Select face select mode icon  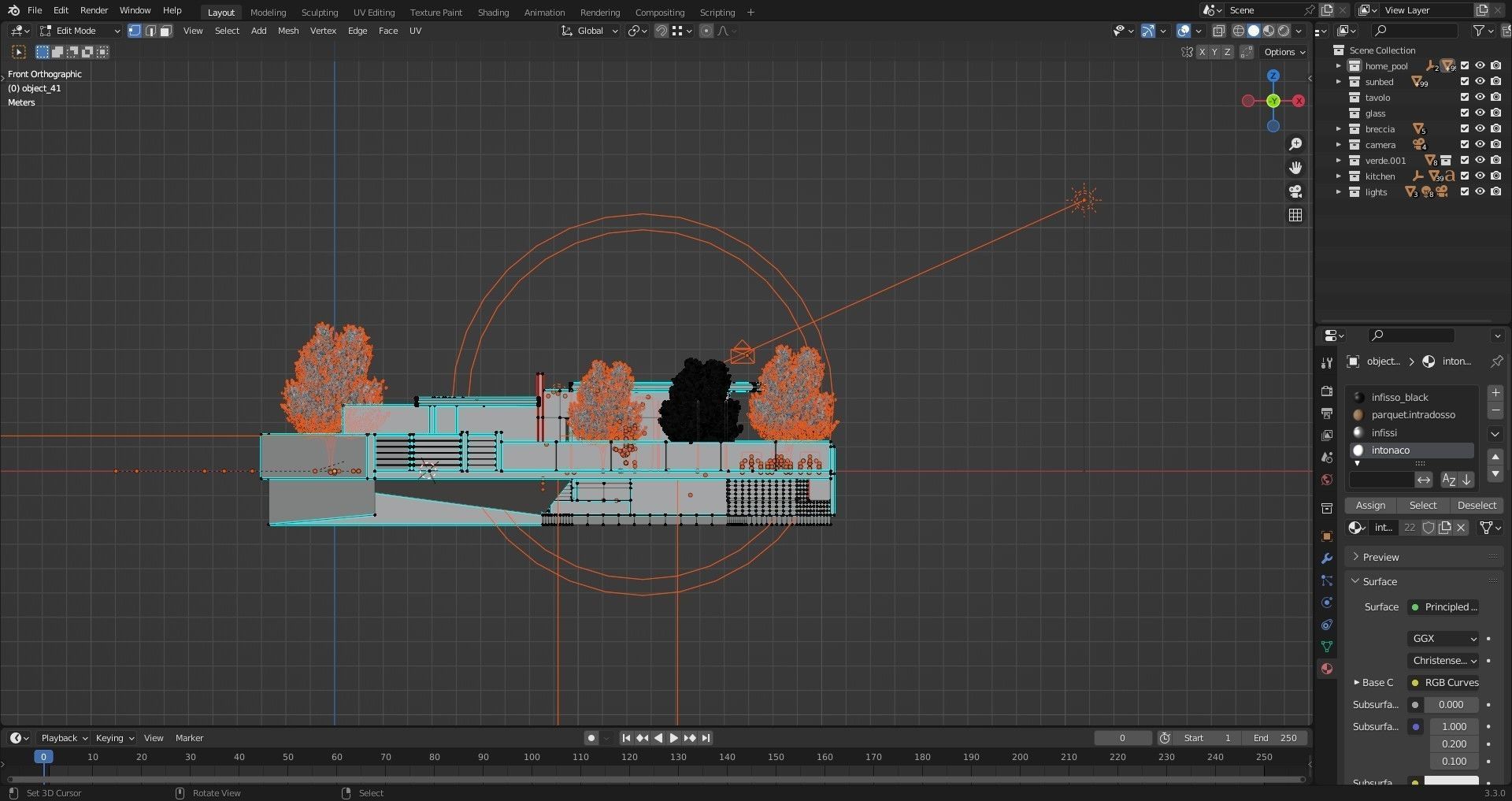pyautogui.click(x=165, y=31)
